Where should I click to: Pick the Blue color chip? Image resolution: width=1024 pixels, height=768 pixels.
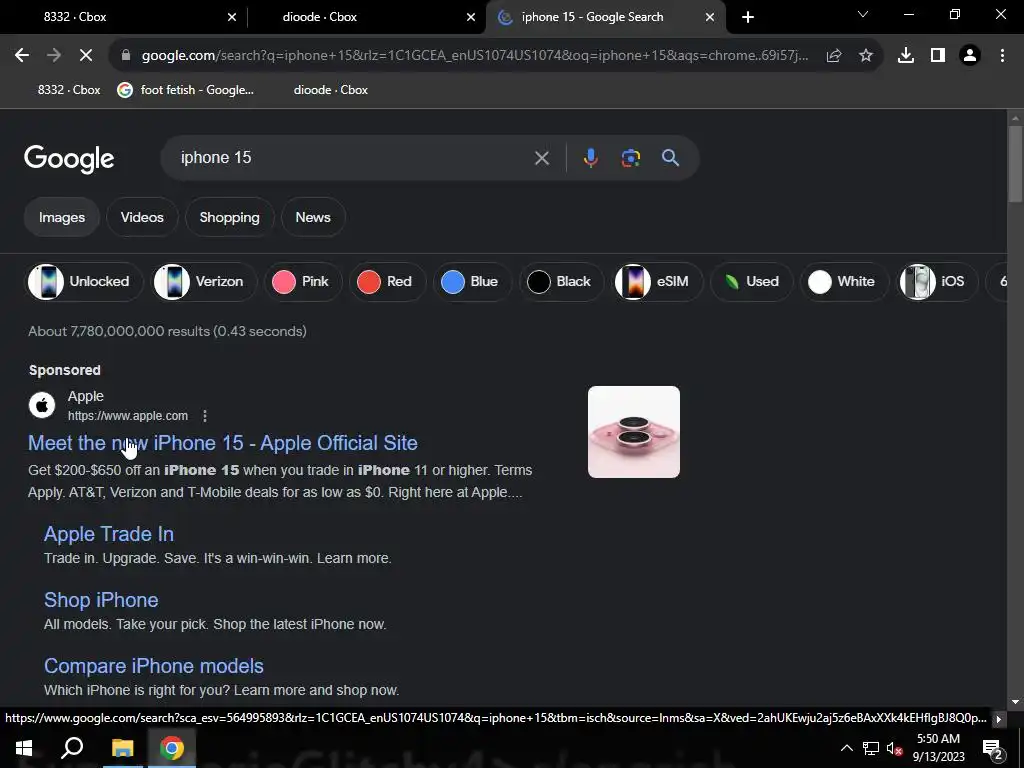tap(472, 281)
